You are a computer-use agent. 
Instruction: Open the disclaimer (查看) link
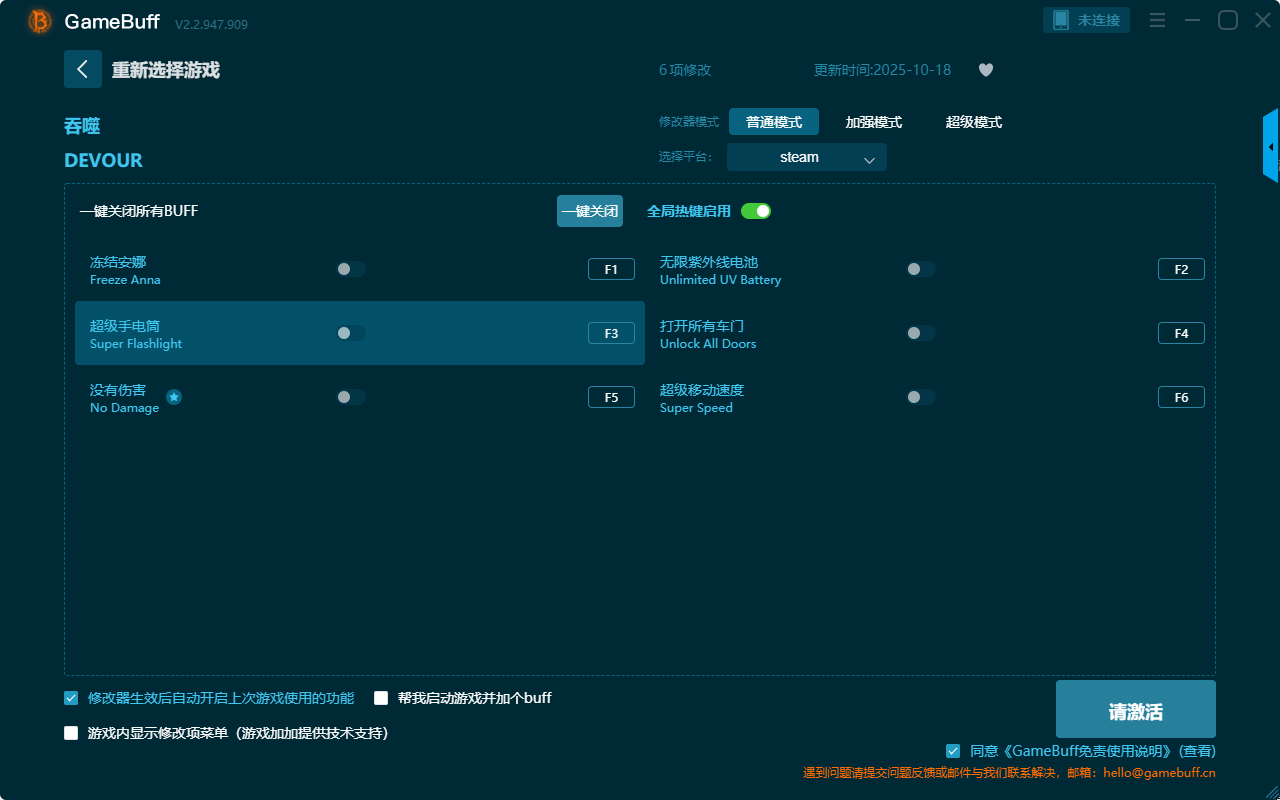(1197, 751)
